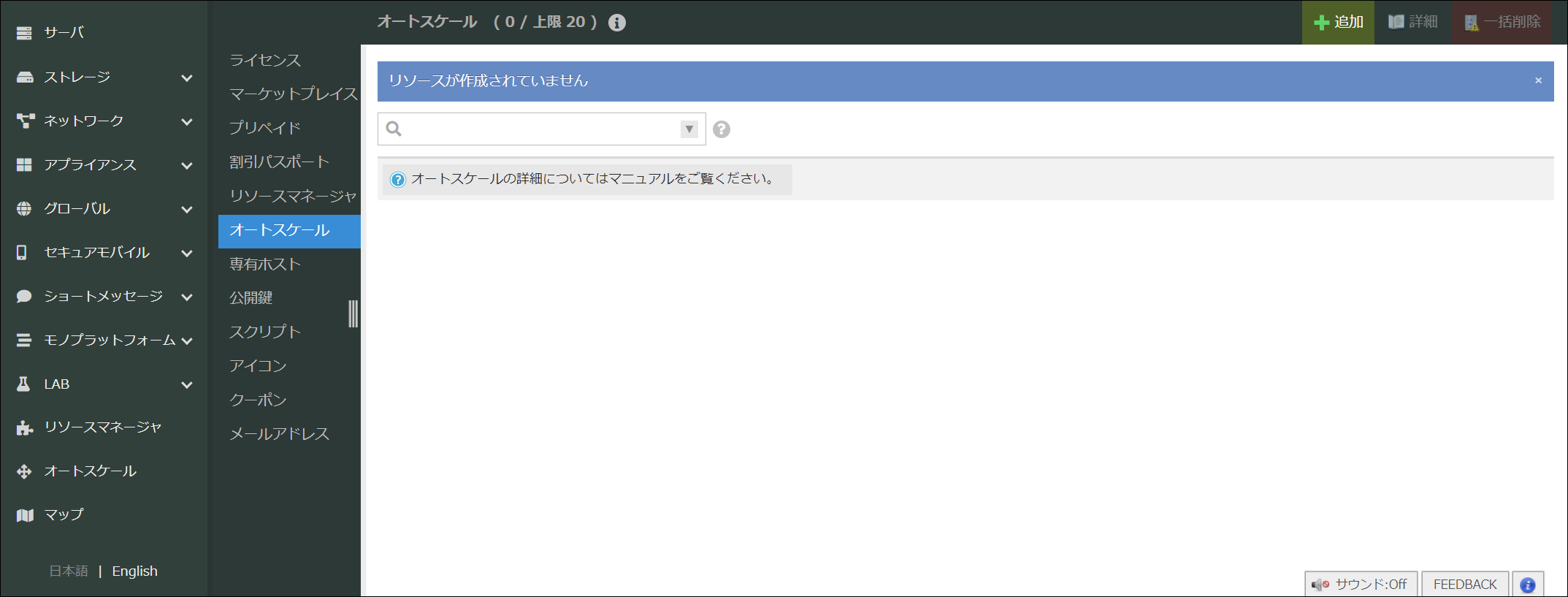Switch language to 日本語
Screen dimensions: 1568x597
click(69, 571)
